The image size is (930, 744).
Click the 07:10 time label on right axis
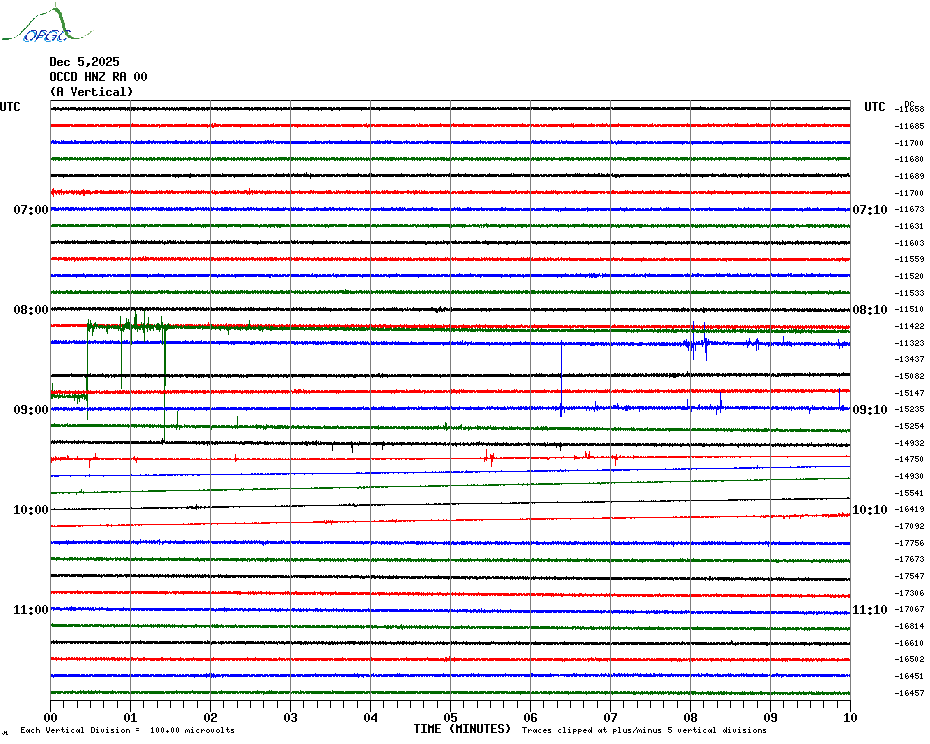click(x=869, y=210)
